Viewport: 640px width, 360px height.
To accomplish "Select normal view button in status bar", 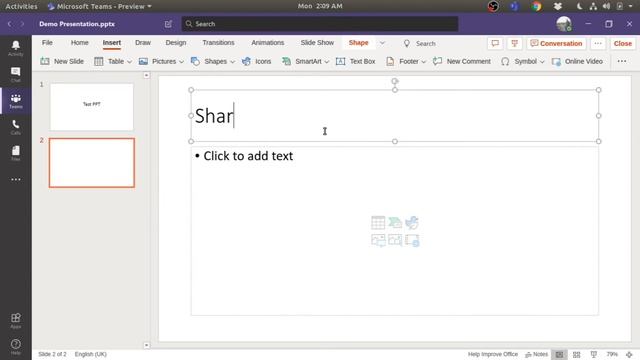I will coord(559,355).
